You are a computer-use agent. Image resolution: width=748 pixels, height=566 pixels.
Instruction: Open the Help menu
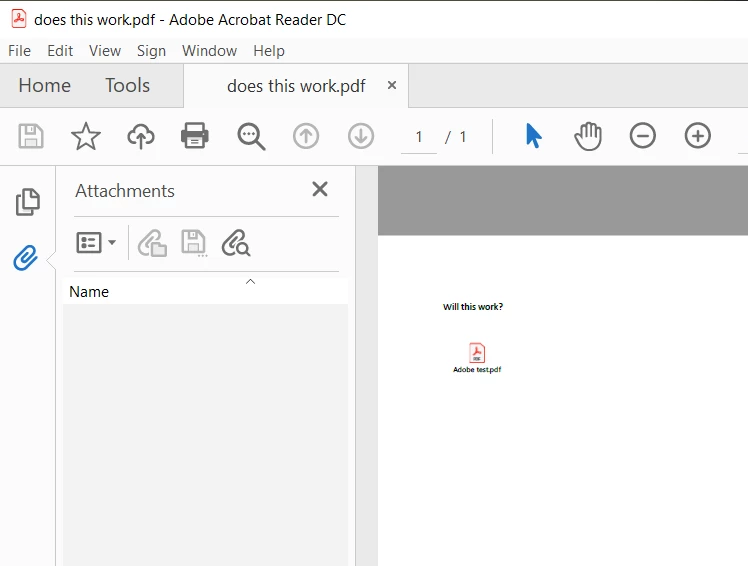[x=269, y=51]
